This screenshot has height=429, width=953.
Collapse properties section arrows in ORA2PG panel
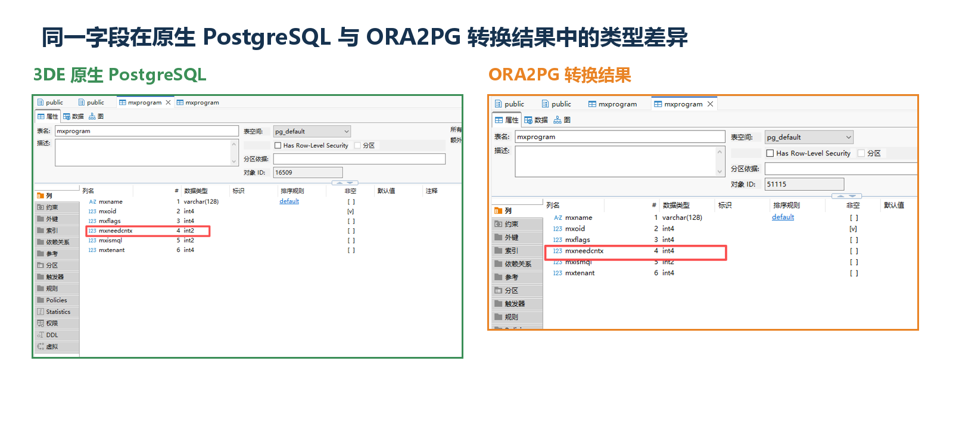[846, 196]
